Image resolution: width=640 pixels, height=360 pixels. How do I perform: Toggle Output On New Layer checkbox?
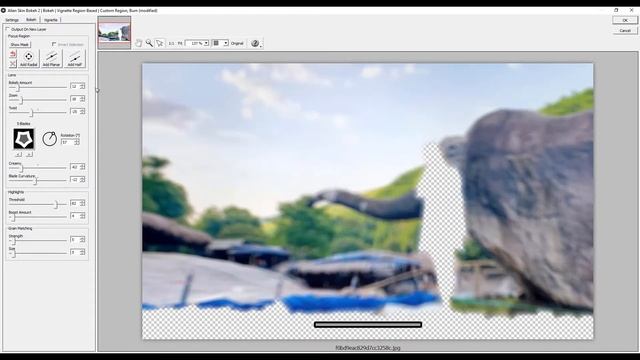point(8,29)
